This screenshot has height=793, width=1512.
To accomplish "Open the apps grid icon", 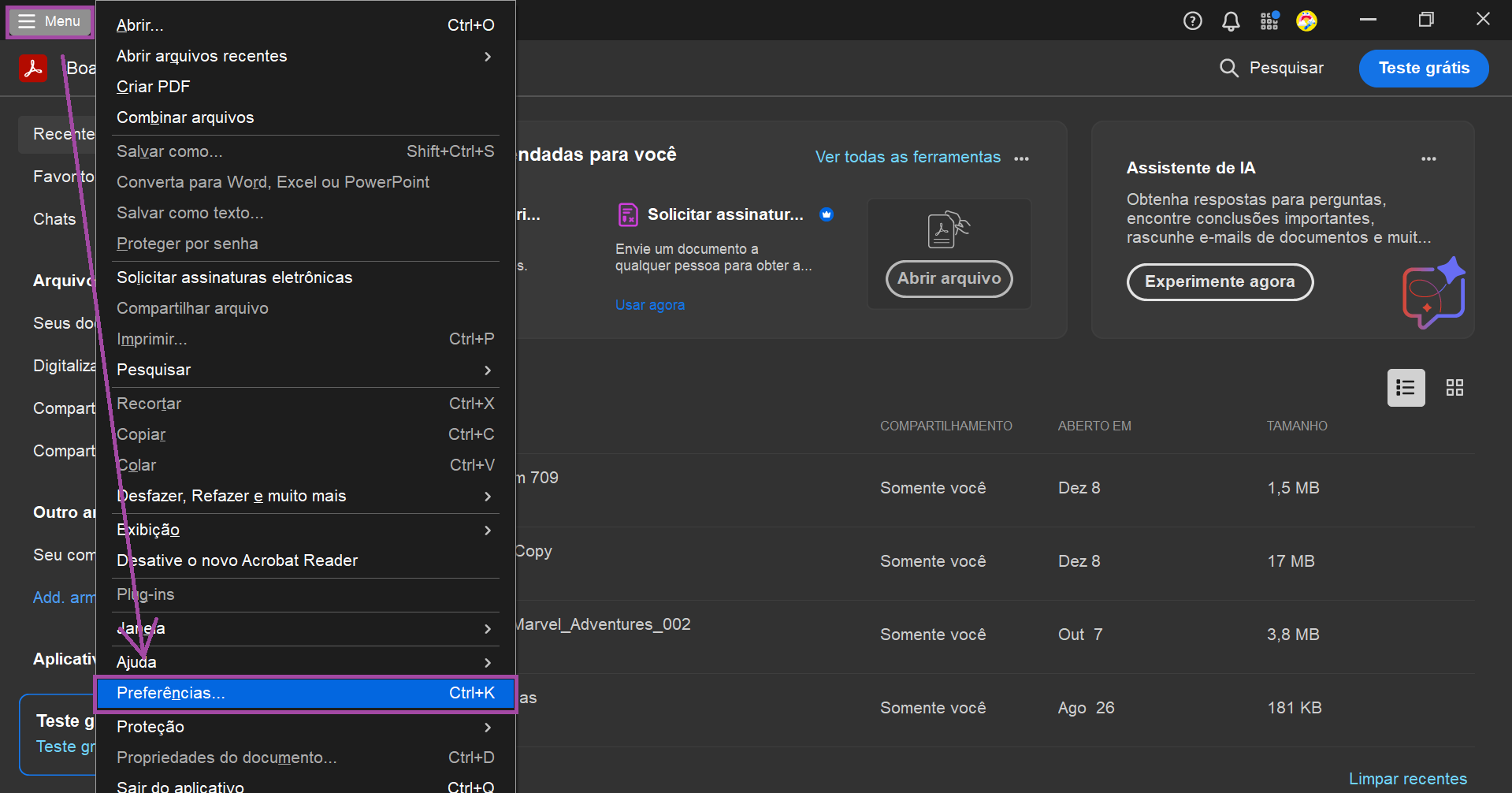I will coord(1269,21).
